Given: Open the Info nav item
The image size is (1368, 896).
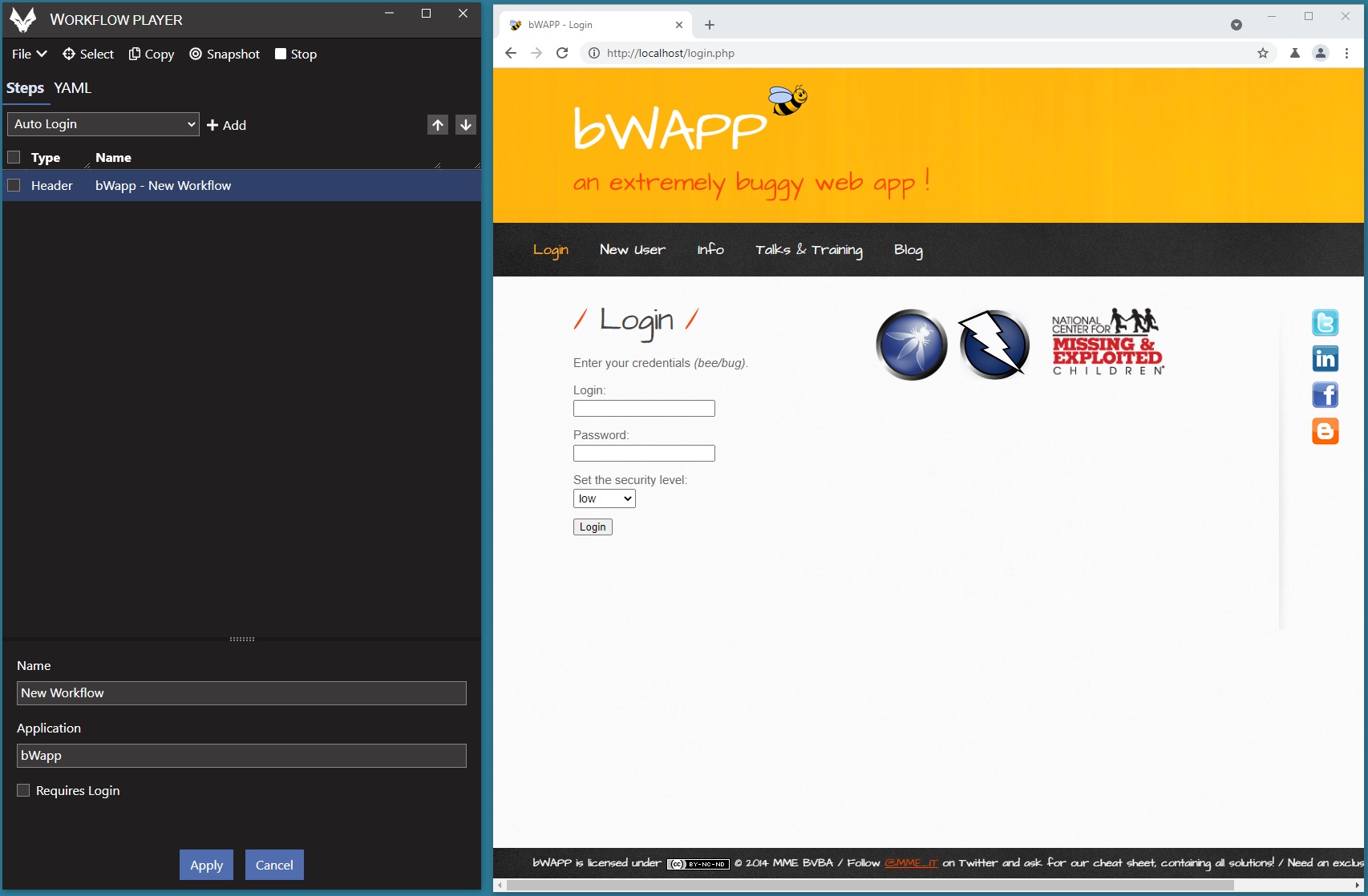Looking at the screenshot, I should coord(710,250).
